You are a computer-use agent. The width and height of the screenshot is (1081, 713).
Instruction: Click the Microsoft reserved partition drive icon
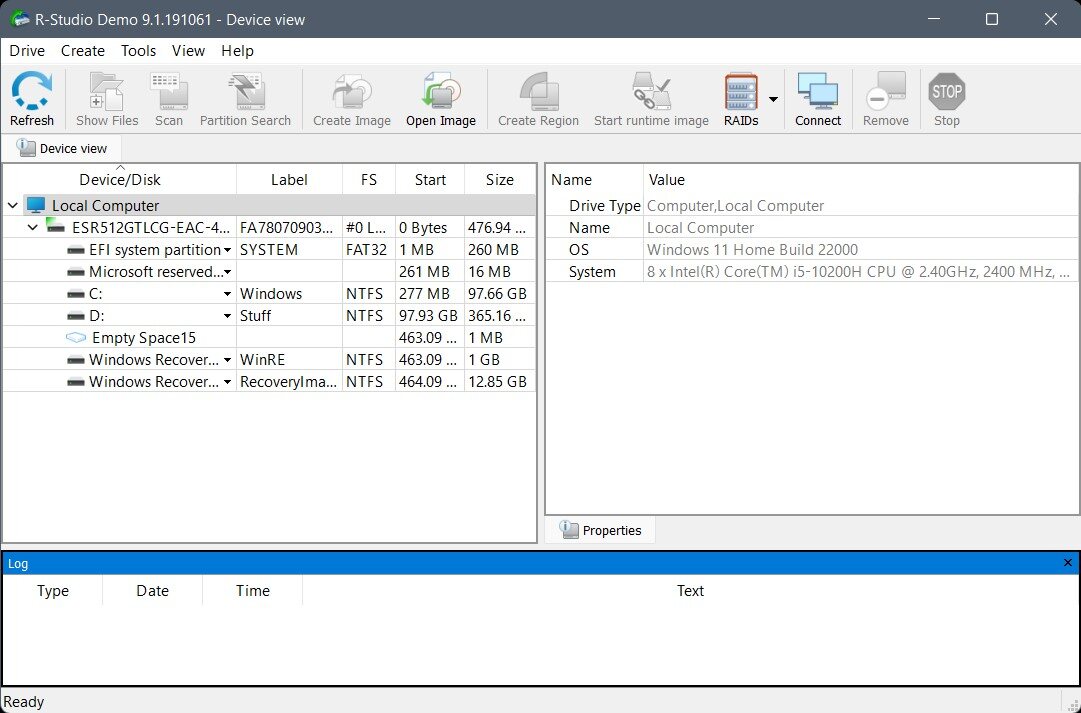pos(76,272)
